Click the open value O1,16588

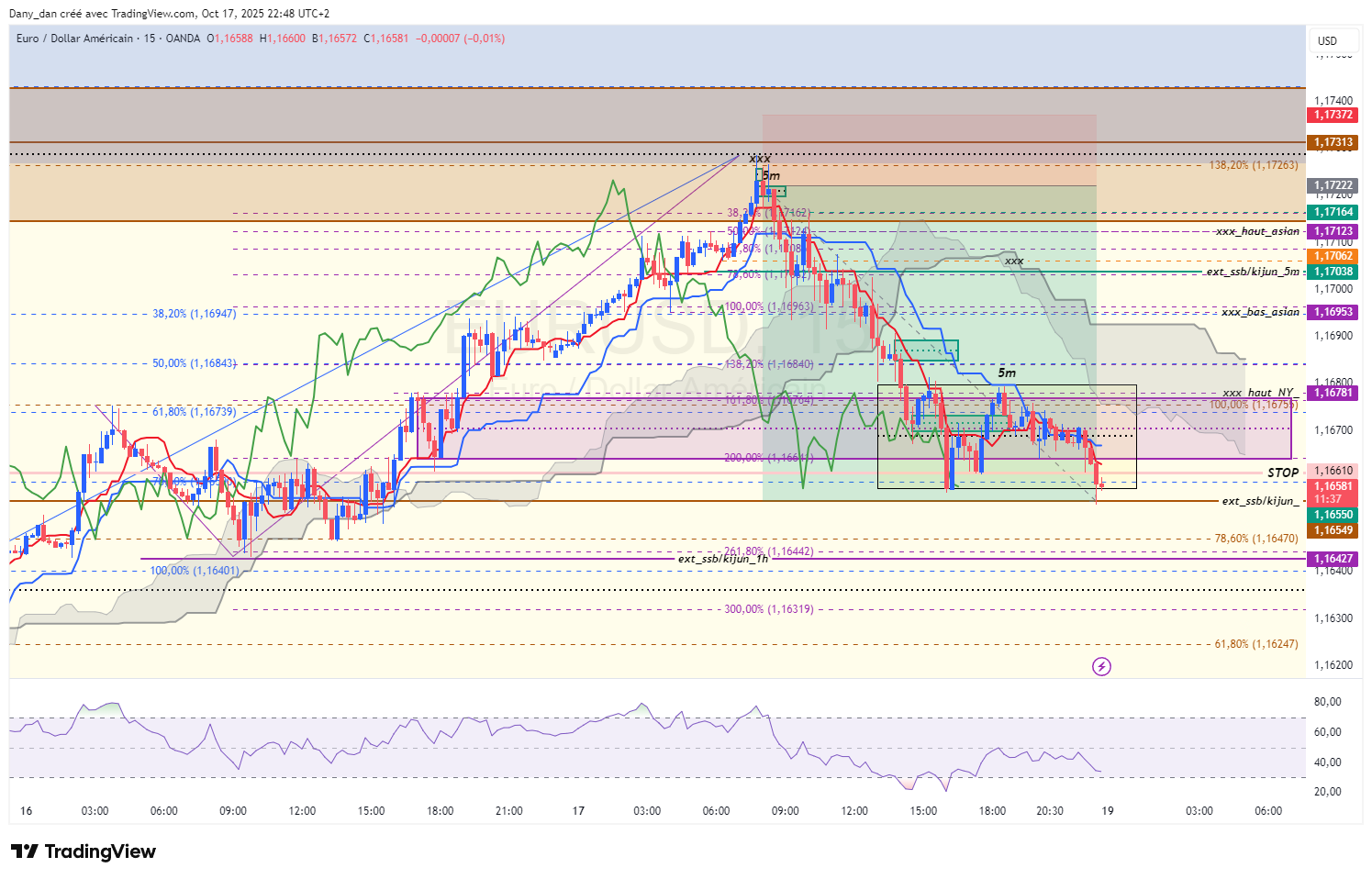click(x=229, y=39)
